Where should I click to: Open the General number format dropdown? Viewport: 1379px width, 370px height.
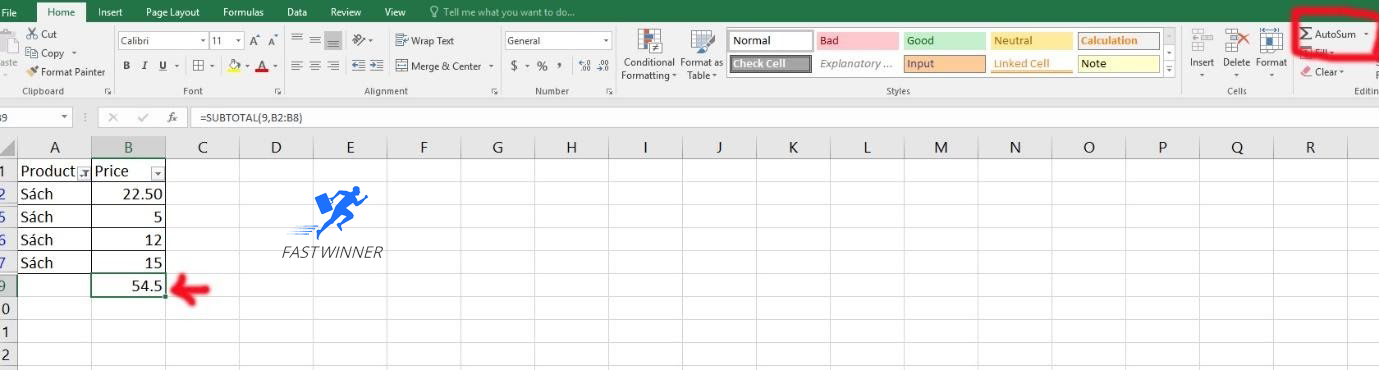click(606, 41)
